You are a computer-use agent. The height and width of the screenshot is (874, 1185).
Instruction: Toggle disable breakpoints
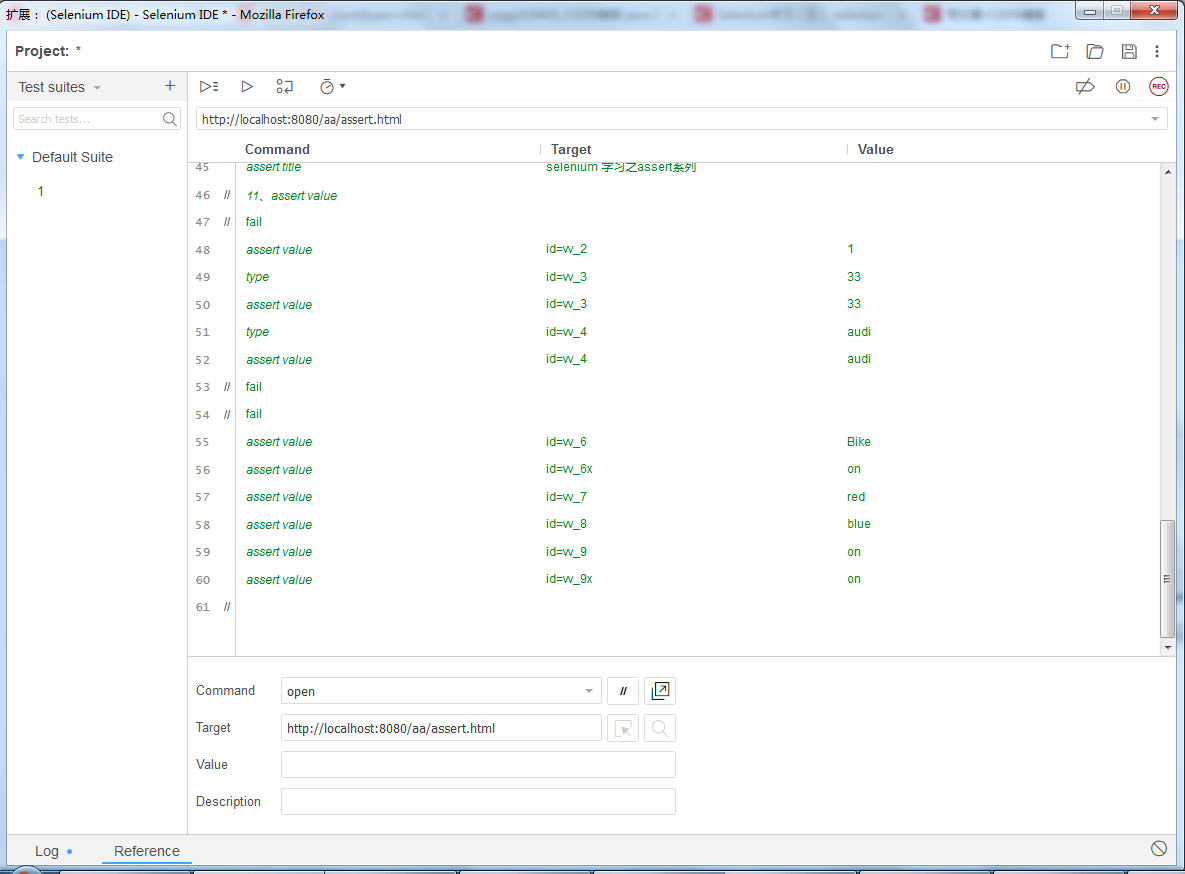[1085, 86]
